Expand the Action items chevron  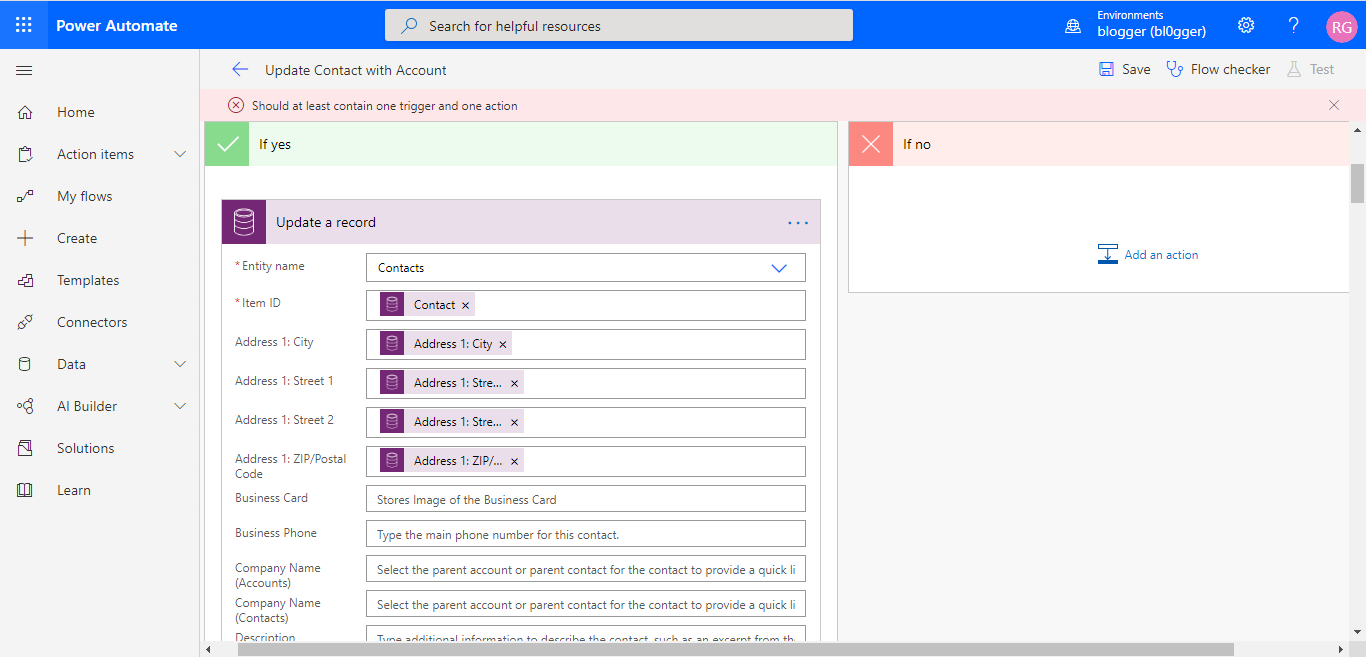(x=180, y=154)
